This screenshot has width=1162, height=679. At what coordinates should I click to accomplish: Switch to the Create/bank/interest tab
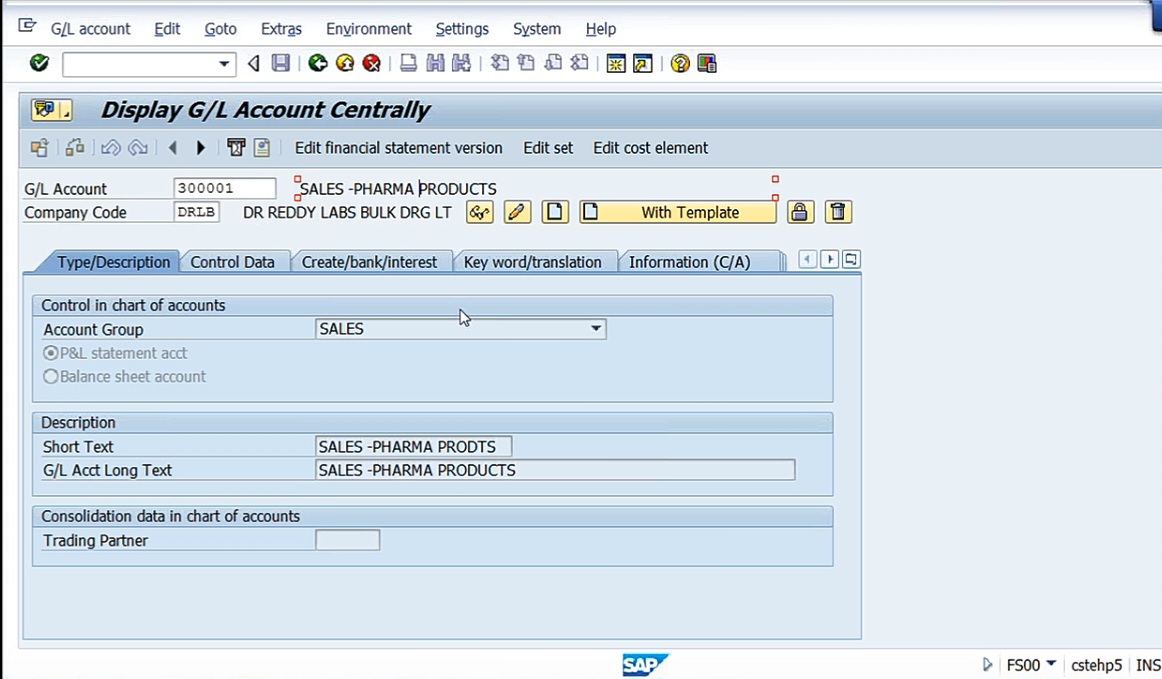[x=369, y=262]
